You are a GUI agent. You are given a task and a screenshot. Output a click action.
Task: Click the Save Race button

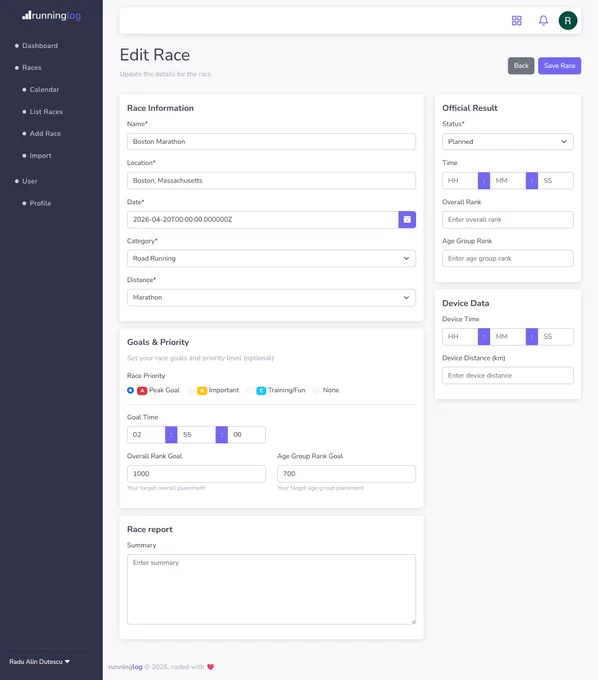coord(559,65)
